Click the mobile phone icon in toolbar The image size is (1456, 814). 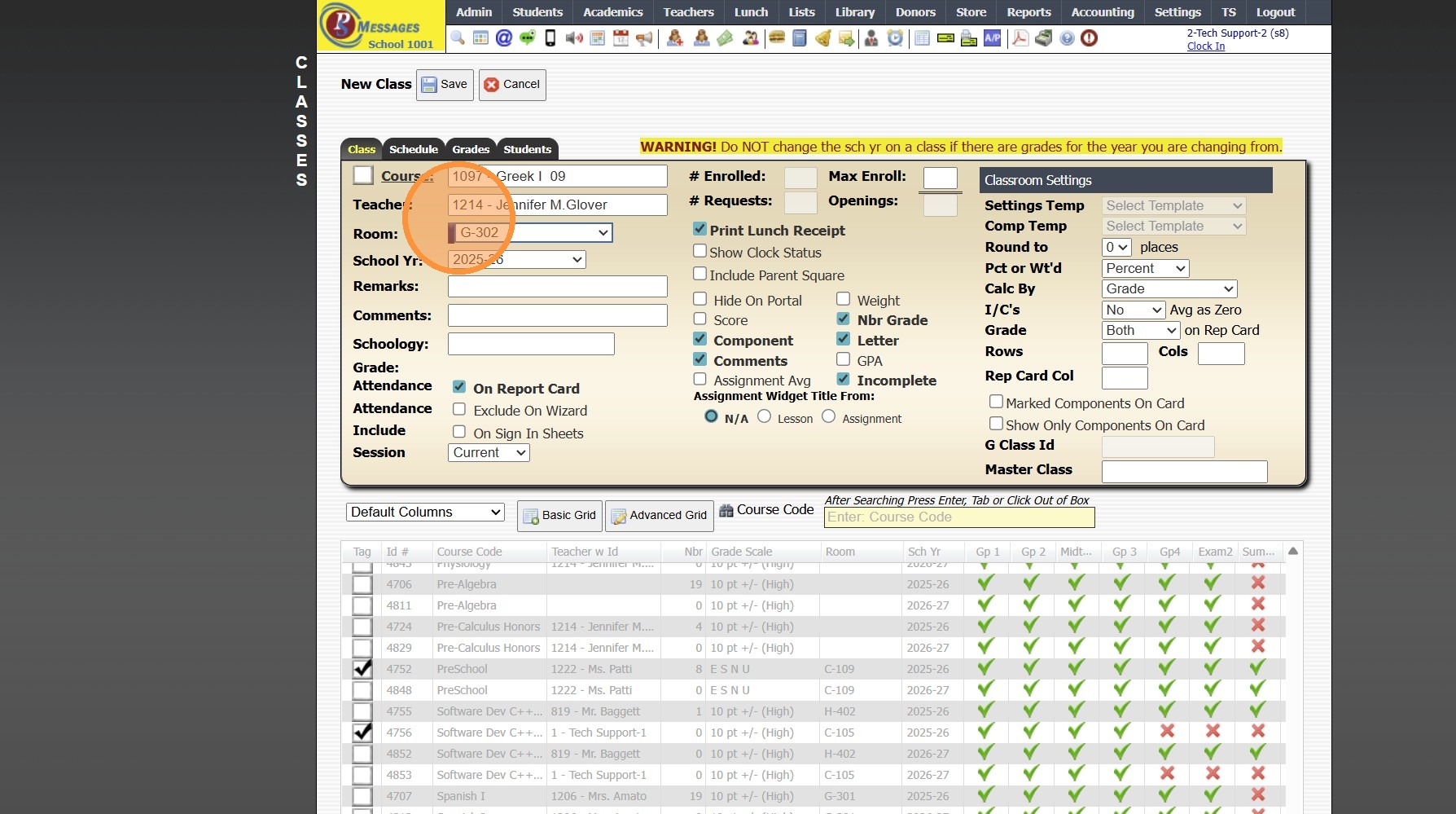550,38
